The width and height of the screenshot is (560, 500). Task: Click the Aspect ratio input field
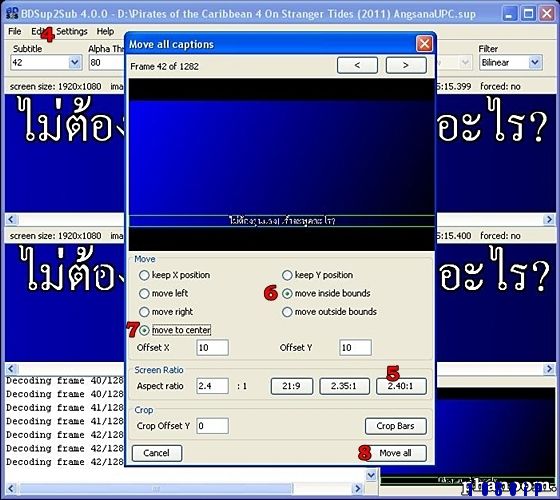[212, 386]
